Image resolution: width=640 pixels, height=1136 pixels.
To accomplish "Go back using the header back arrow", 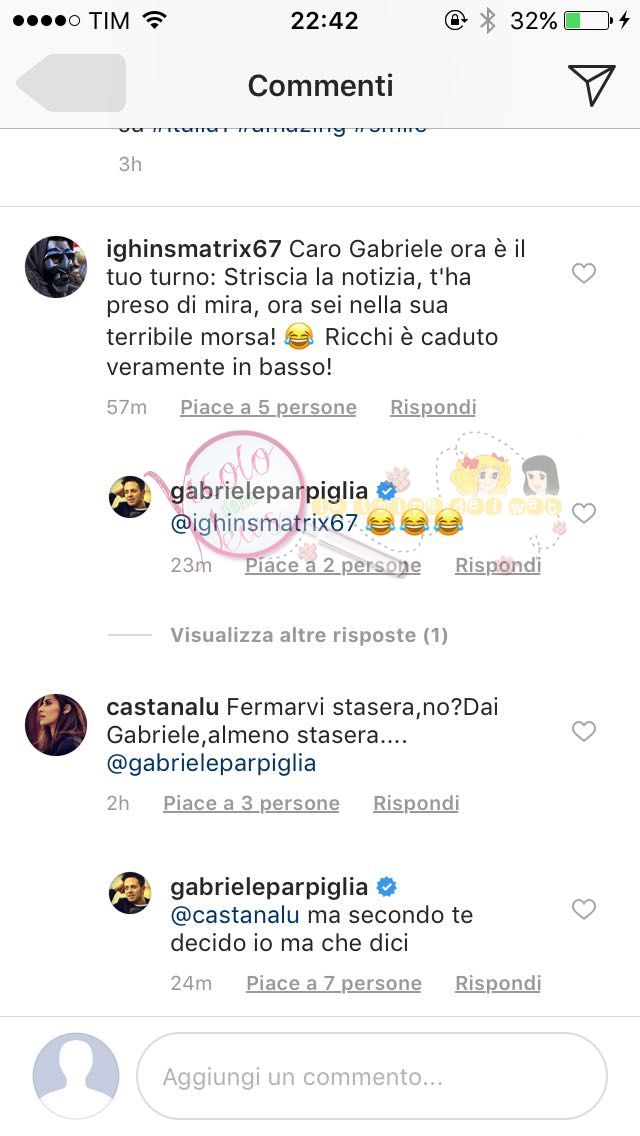I will (71, 83).
